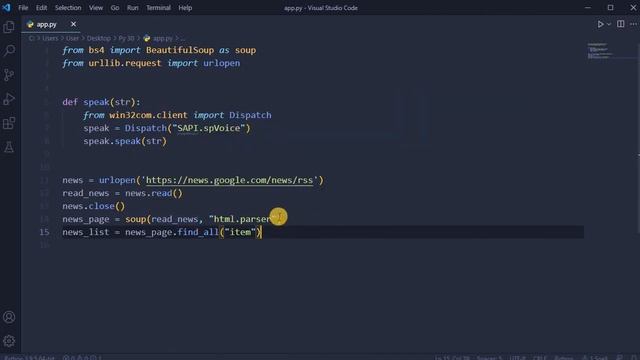Click the "item" string on line 15
The width and height of the screenshot is (640, 360).
coord(240,232)
